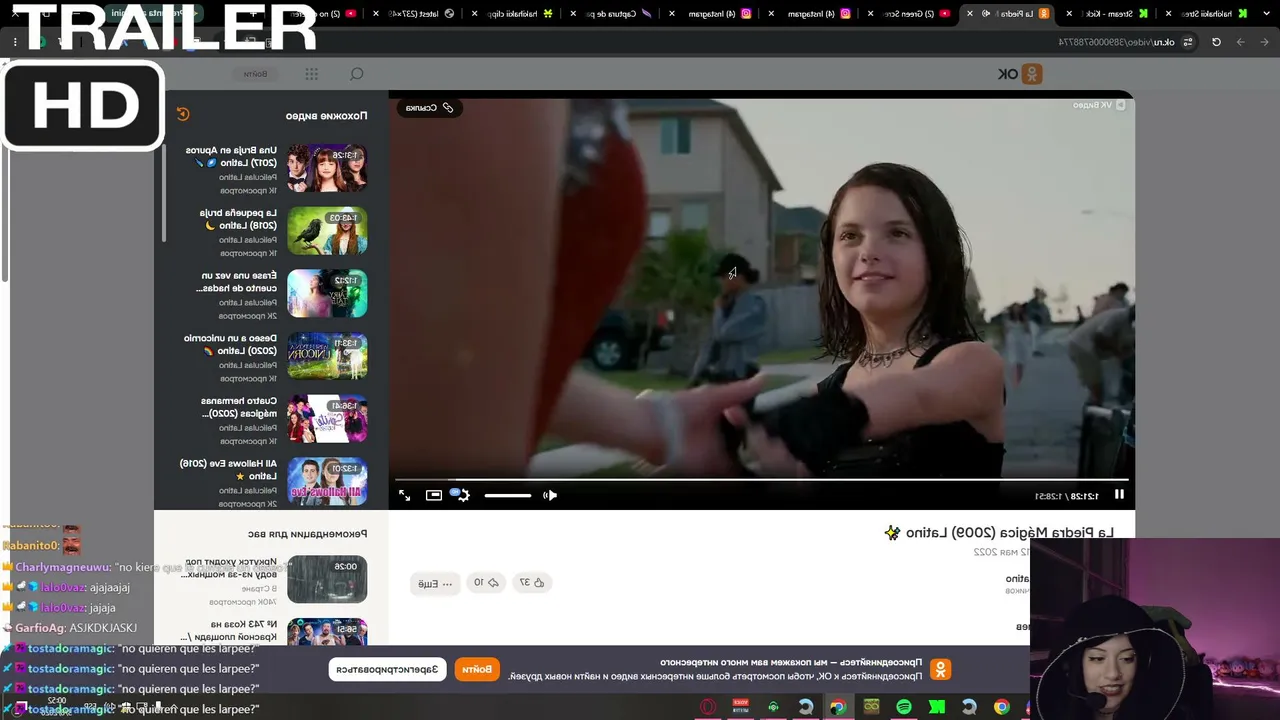Click the Una Bruja en Apuros title
The image size is (1280, 720).
click(231, 156)
